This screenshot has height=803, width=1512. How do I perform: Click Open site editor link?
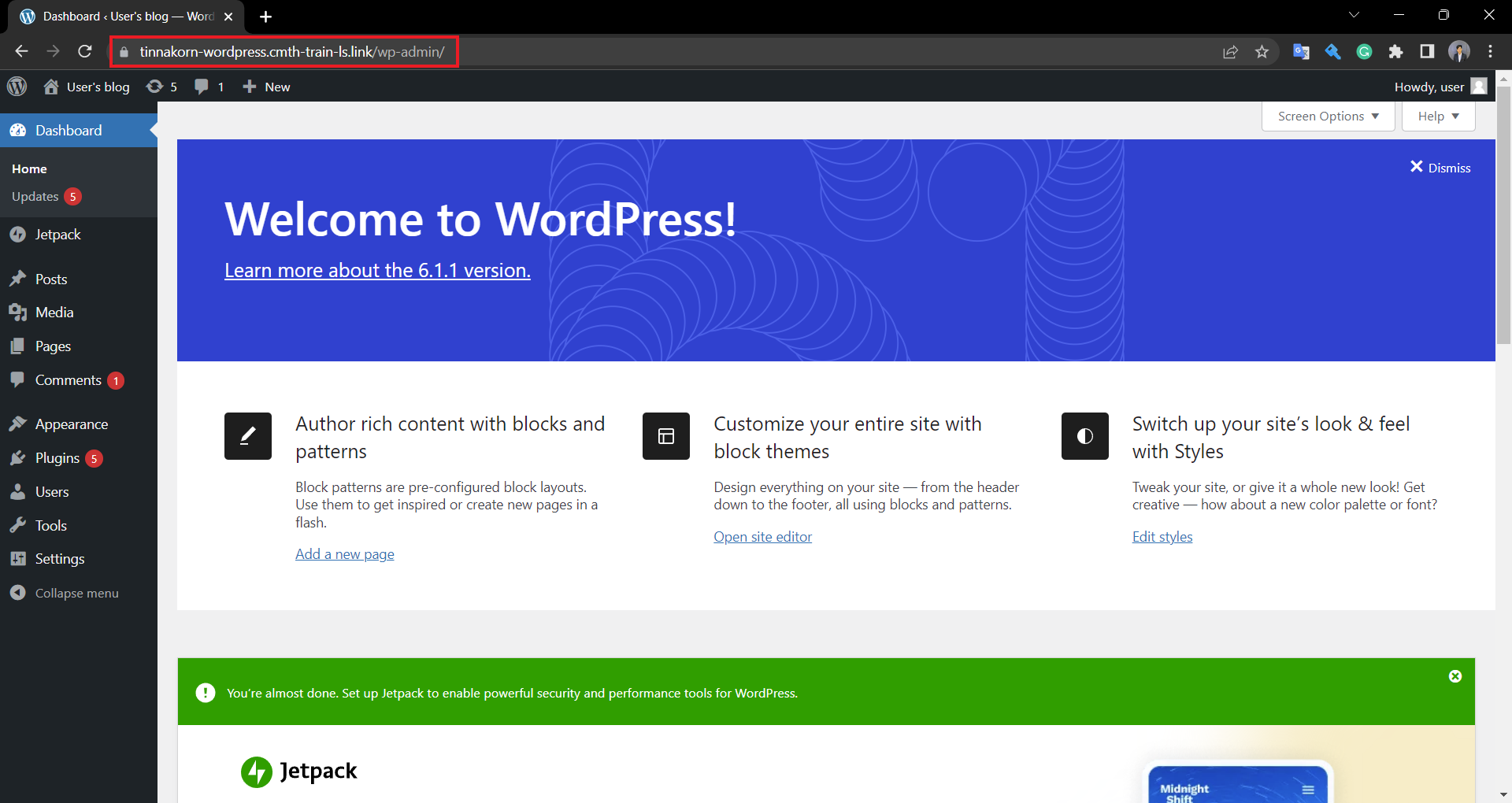click(762, 537)
